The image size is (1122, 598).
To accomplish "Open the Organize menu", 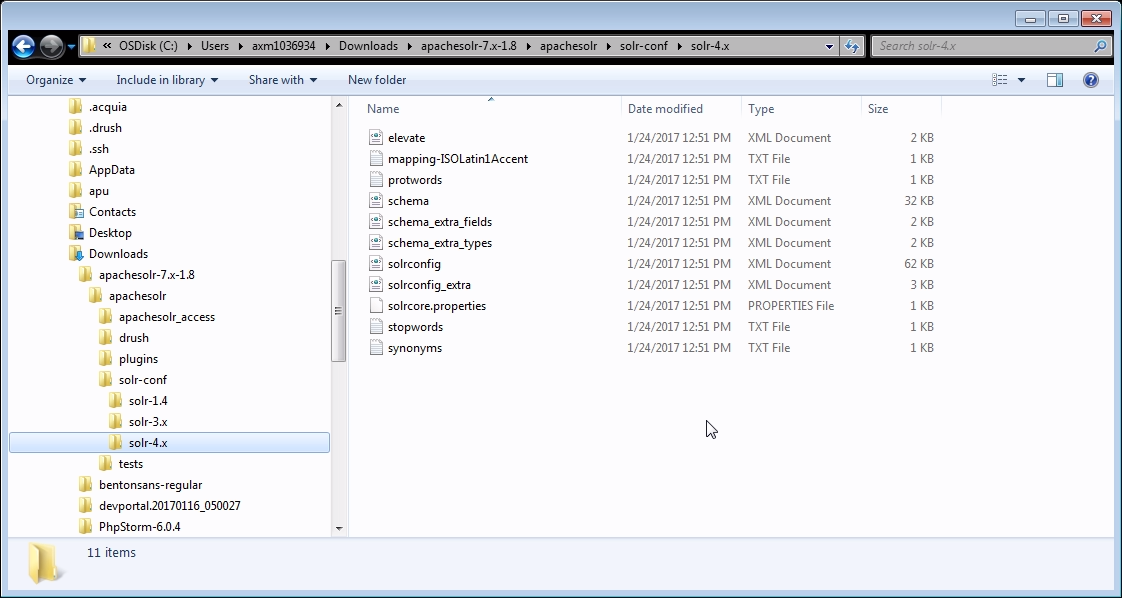I will (x=56, y=80).
